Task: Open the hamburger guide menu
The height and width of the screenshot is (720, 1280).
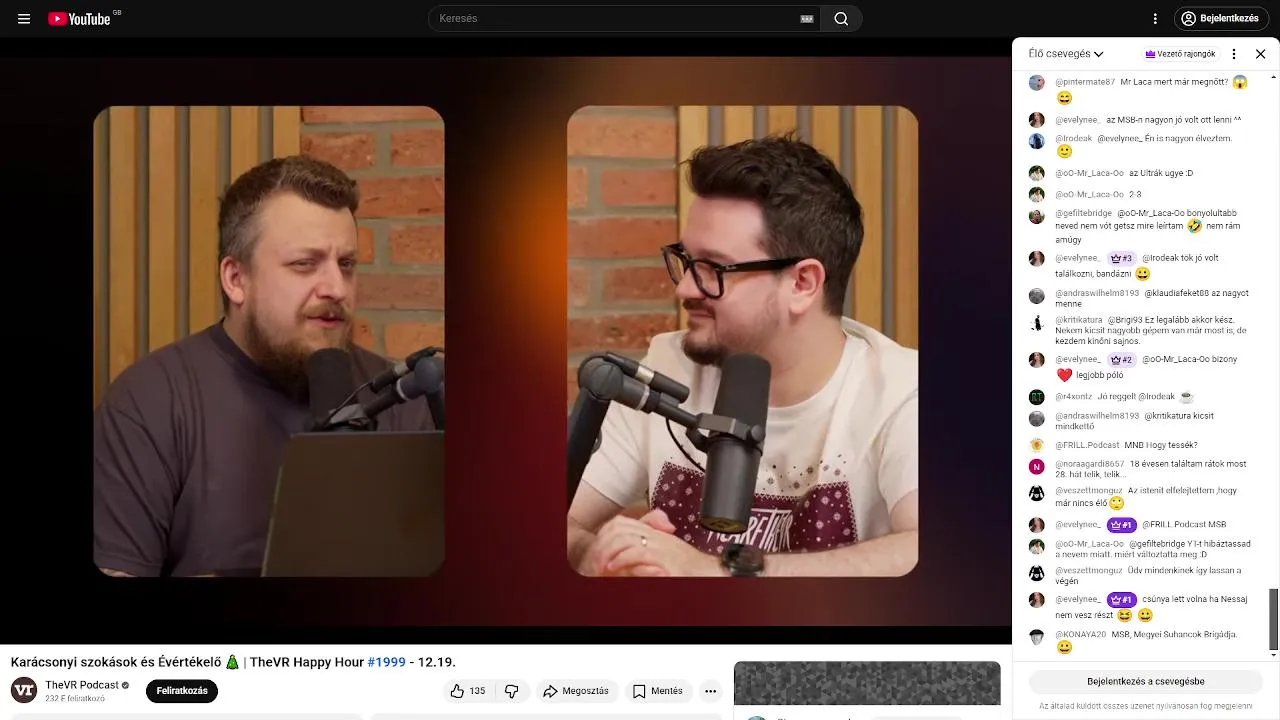Action: click(24, 19)
